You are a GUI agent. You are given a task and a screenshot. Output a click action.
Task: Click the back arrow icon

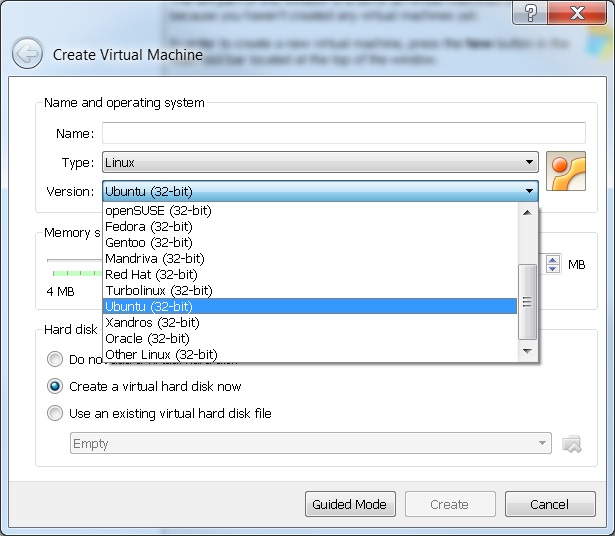click(x=27, y=53)
